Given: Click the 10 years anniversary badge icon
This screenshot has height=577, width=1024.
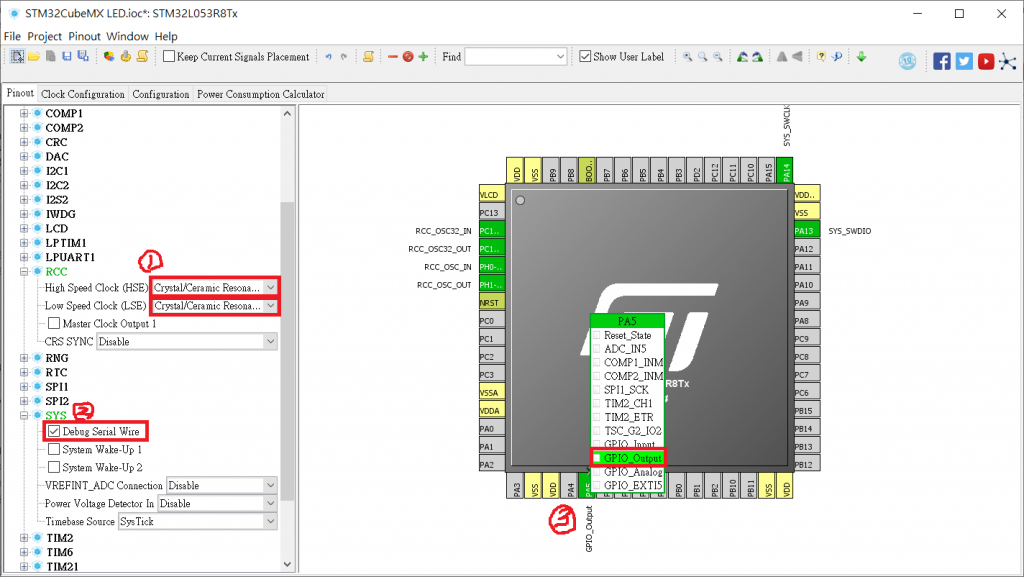Looking at the screenshot, I should tap(908, 61).
